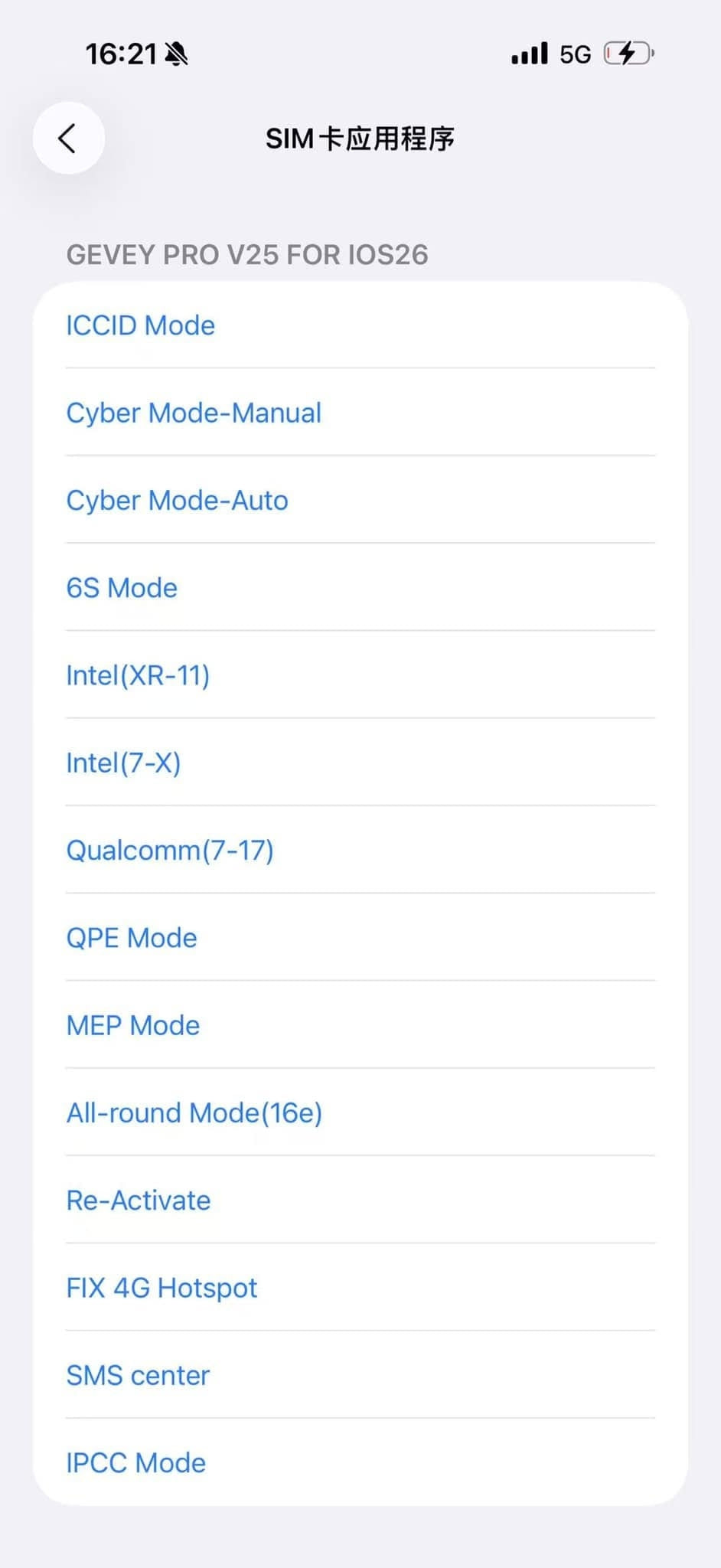
Task: Select Qualcomm(7-17) mode
Action: point(171,850)
